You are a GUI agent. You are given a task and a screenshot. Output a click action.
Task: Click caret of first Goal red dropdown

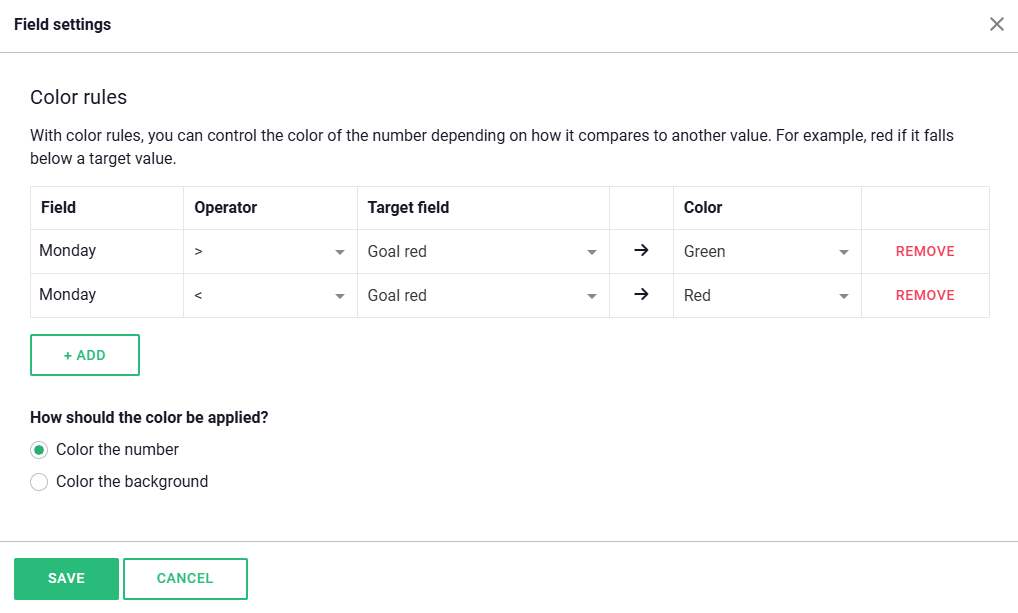point(592,253)
